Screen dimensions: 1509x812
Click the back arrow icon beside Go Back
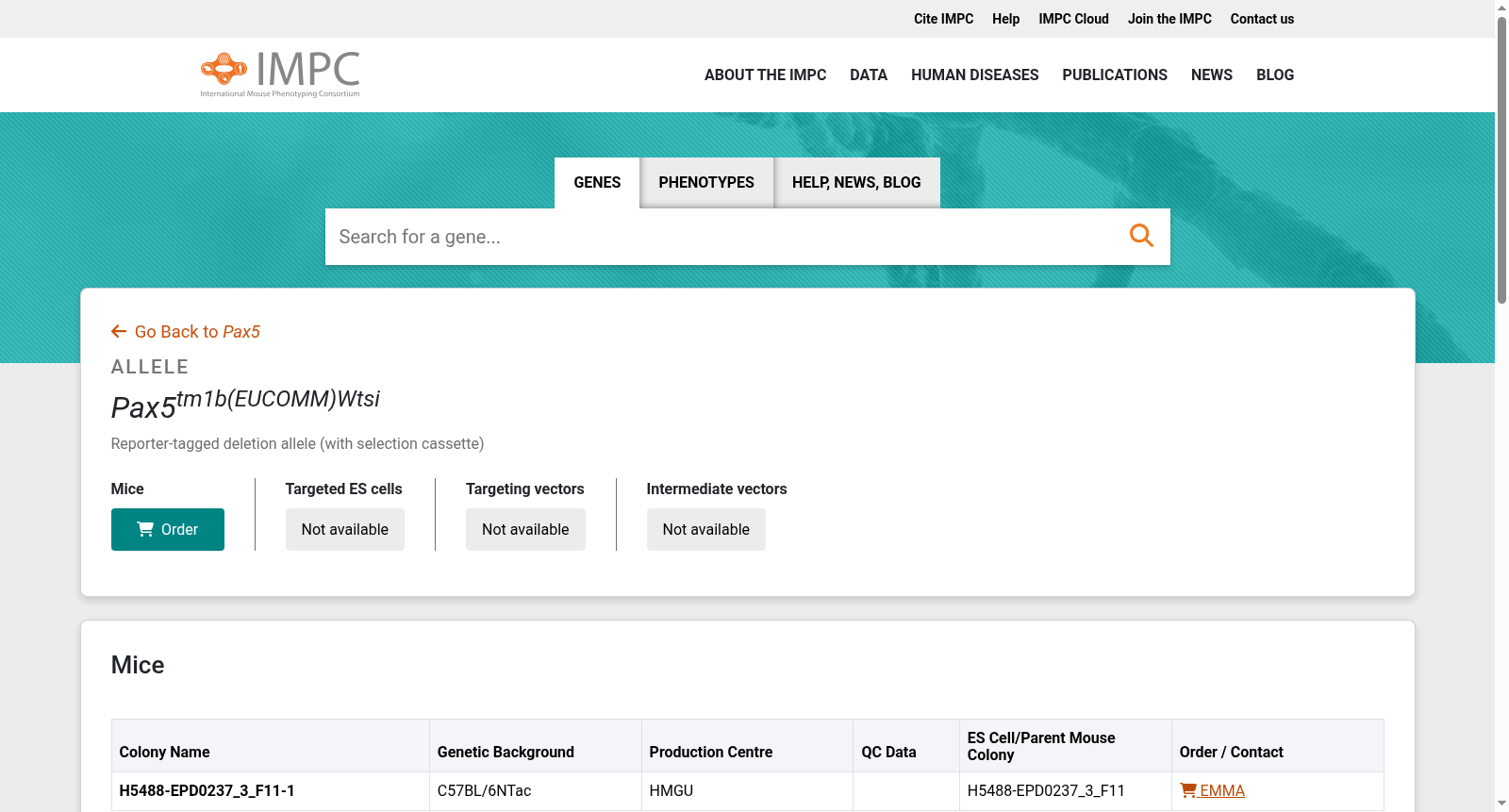pos(119,331)
